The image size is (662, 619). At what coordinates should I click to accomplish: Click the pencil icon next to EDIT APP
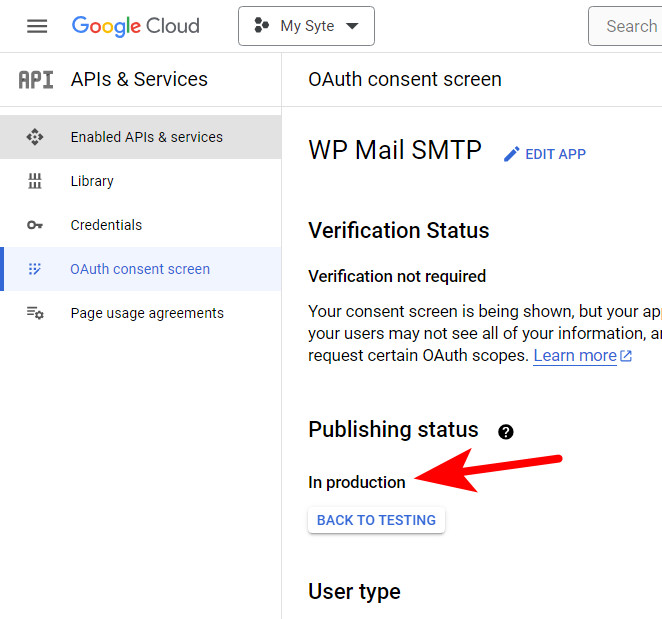[x=511, y=154]
